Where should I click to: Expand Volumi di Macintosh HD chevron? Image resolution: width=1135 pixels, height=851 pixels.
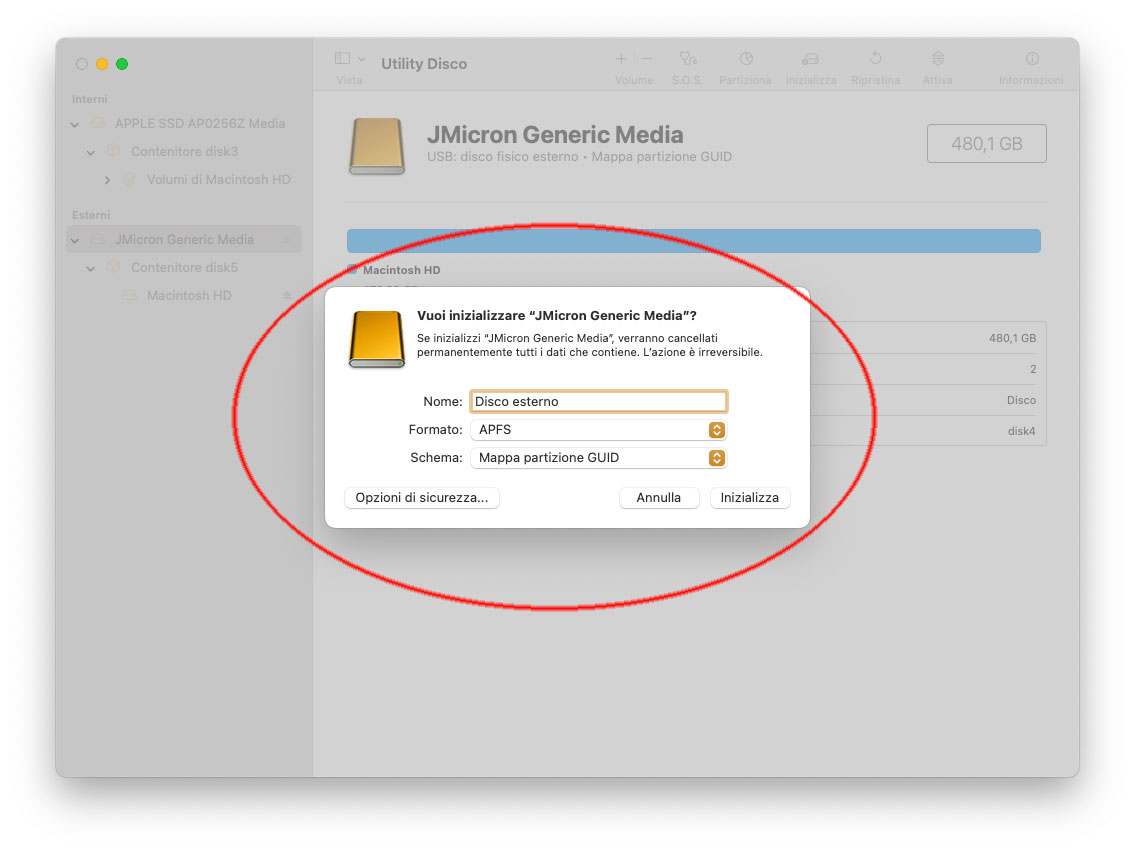(107, 180)
